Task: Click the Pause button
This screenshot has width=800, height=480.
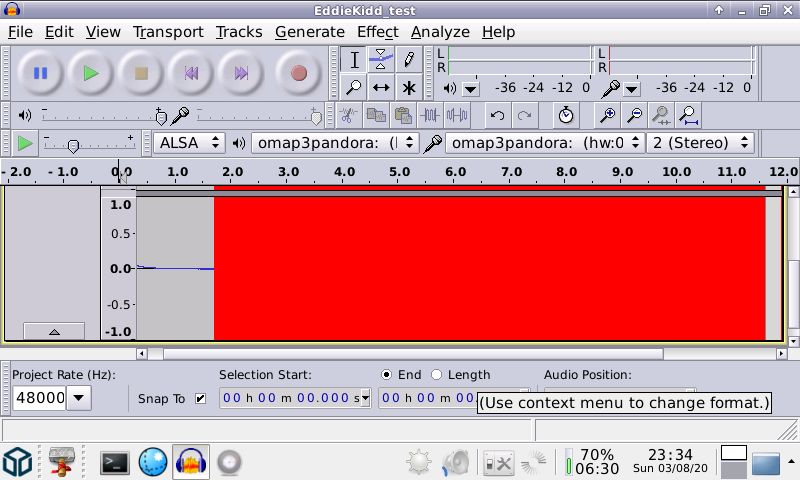Action: coord(40,73)
